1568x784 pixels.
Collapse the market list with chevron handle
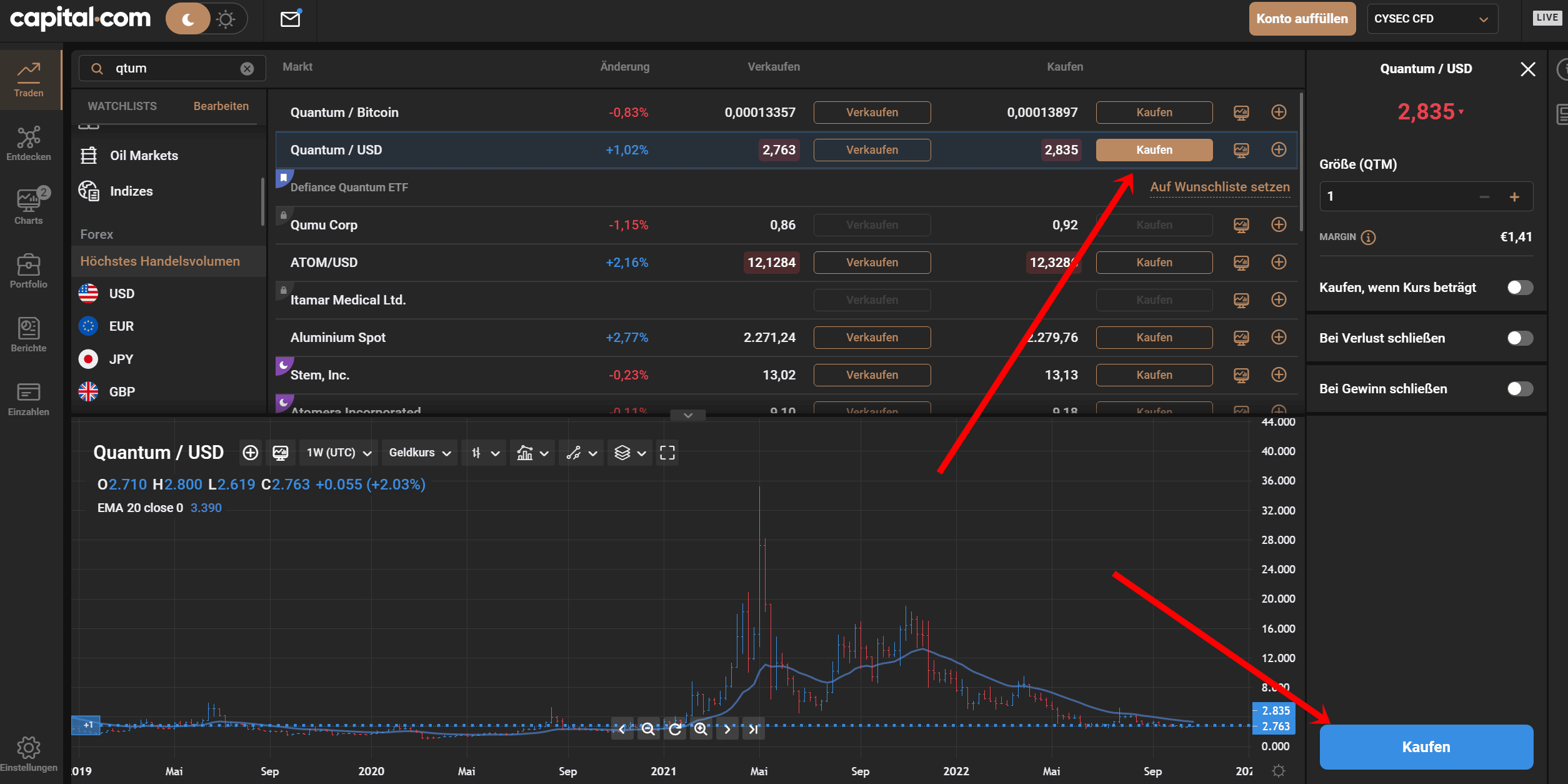[x=687, y=415]
